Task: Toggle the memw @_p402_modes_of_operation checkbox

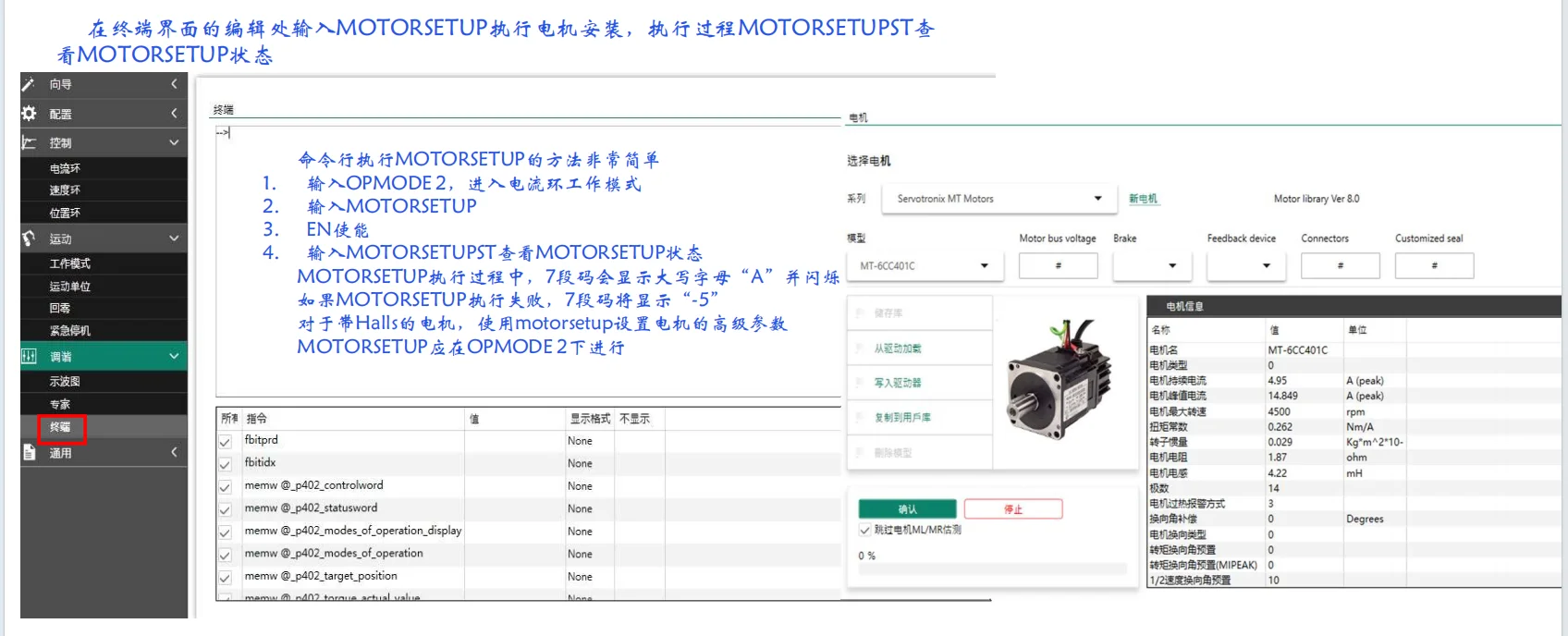Action: point(225,556)
